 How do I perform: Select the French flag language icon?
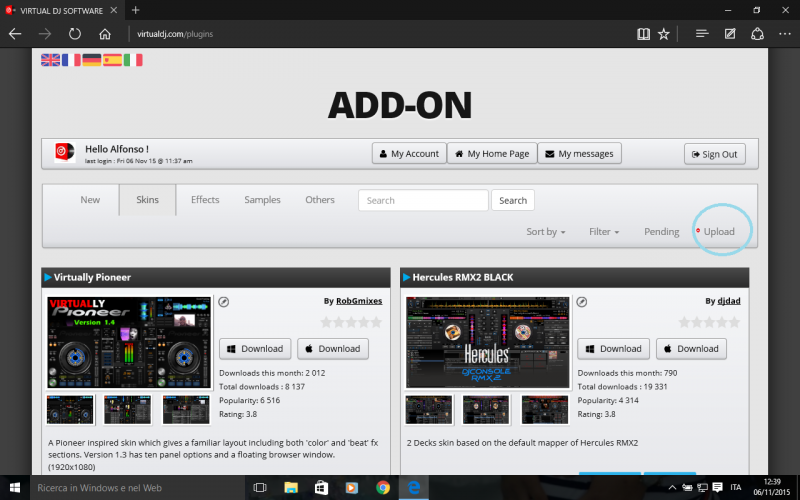(x=71, y=60)
